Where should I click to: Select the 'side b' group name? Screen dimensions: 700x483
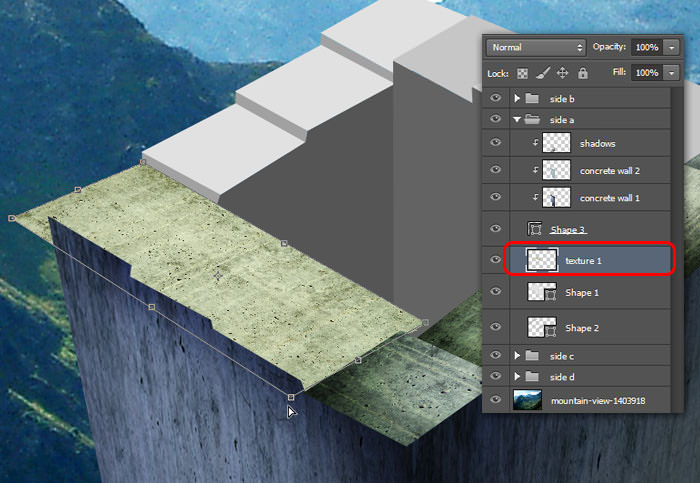coord(562,99)
